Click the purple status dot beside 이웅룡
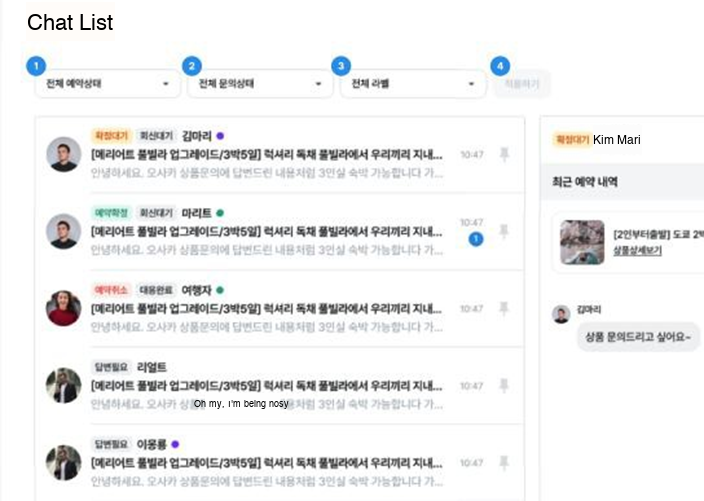704x501 pixels. [x=175, y=444]
